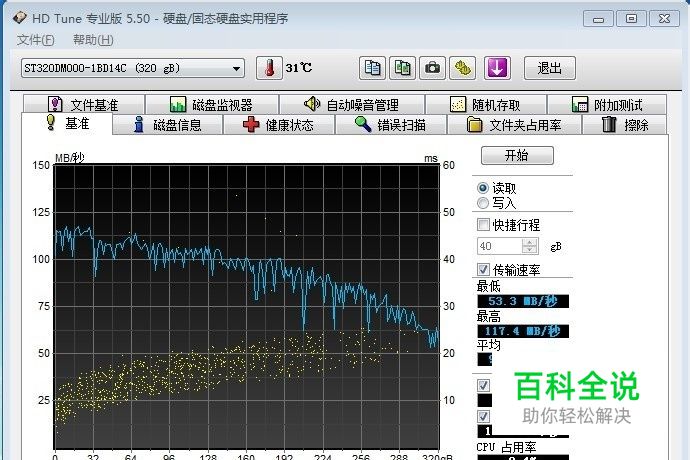Open the 错误扫描 tab with magnifier

390,125
